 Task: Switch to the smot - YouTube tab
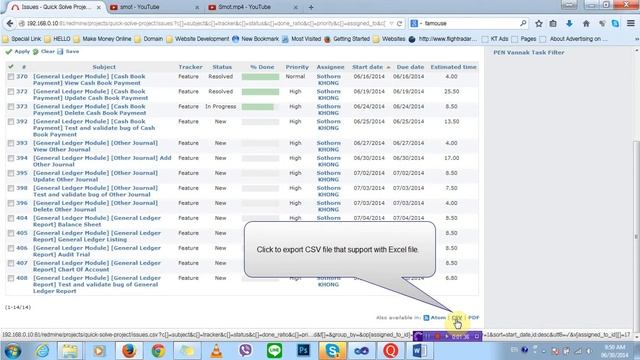pyautogui.click(x=154, y=7)
